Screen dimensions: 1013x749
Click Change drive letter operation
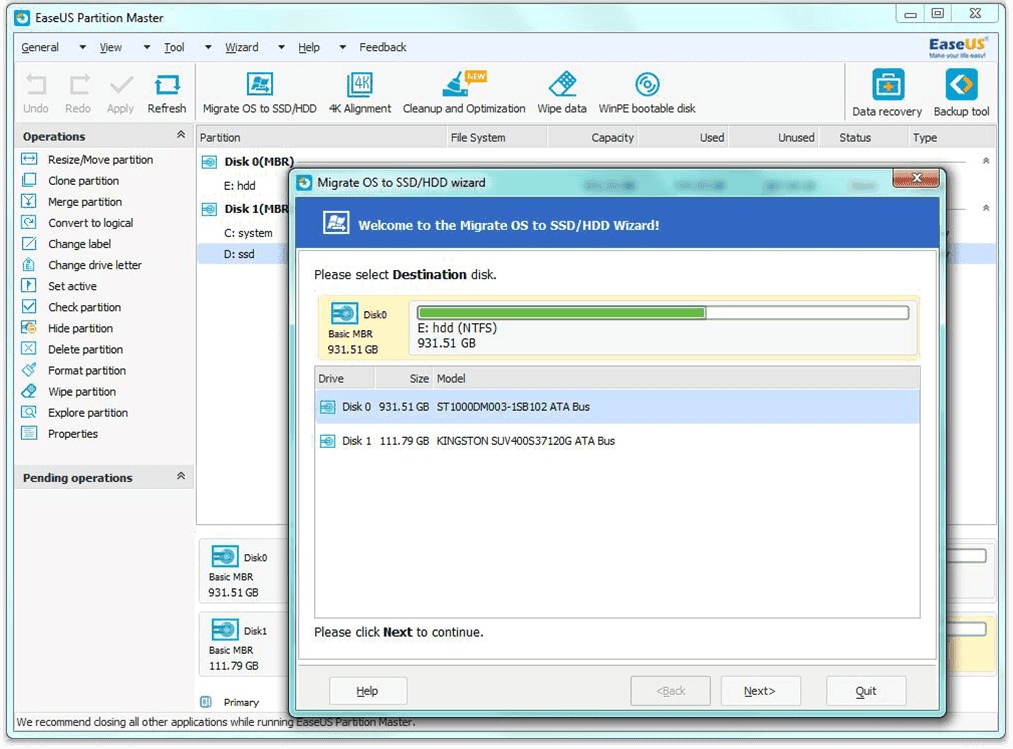(81, 265)
